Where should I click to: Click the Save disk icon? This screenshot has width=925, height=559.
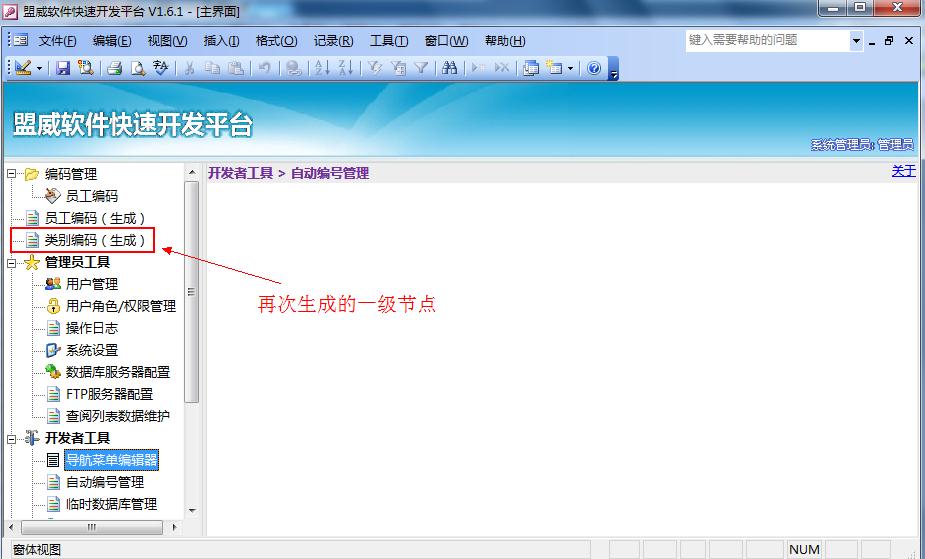[x=63, y=68]
